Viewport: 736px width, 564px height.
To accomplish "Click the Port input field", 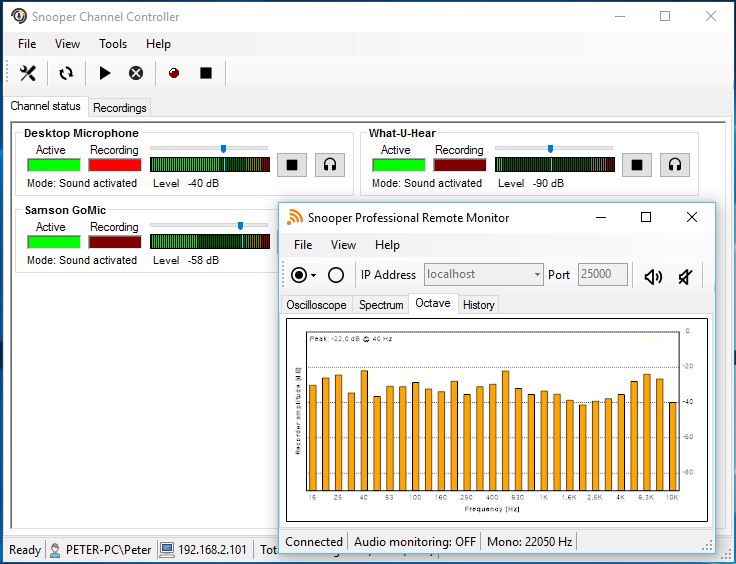I will point(603,274).
